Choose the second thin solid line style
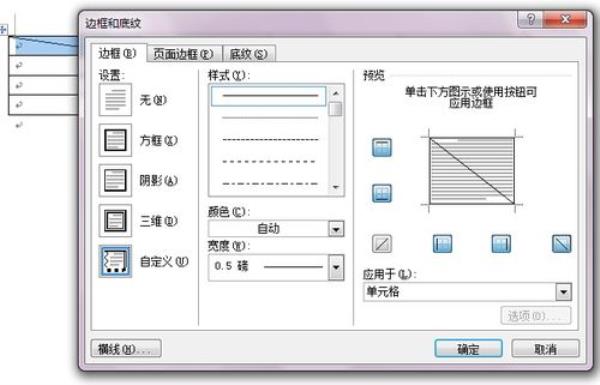600x385 pixels. pos(270,117)
